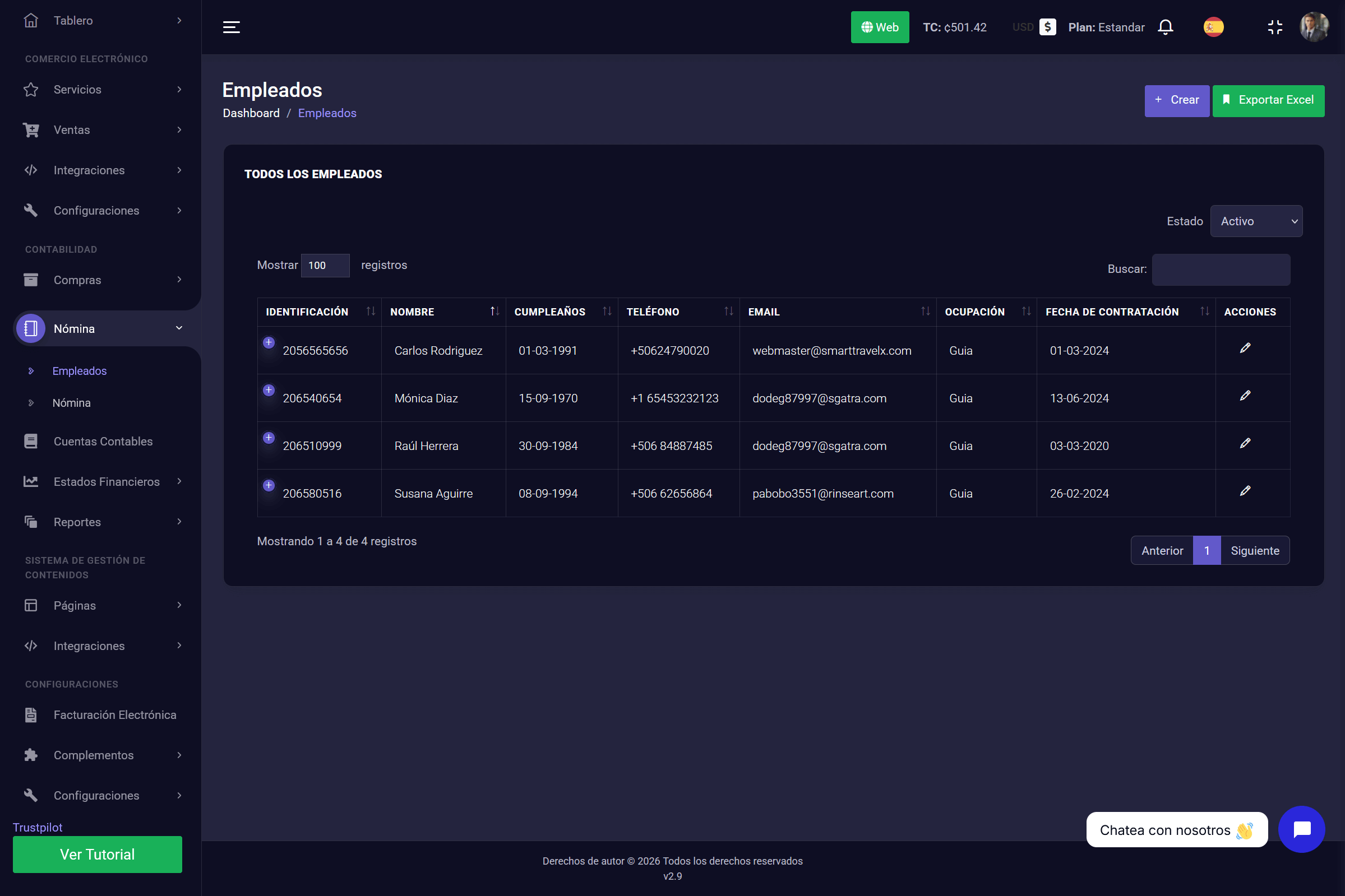Open the chat bubble icon
The width and height of the screenshot is (1345, 896).
[x=1301, y=829]
